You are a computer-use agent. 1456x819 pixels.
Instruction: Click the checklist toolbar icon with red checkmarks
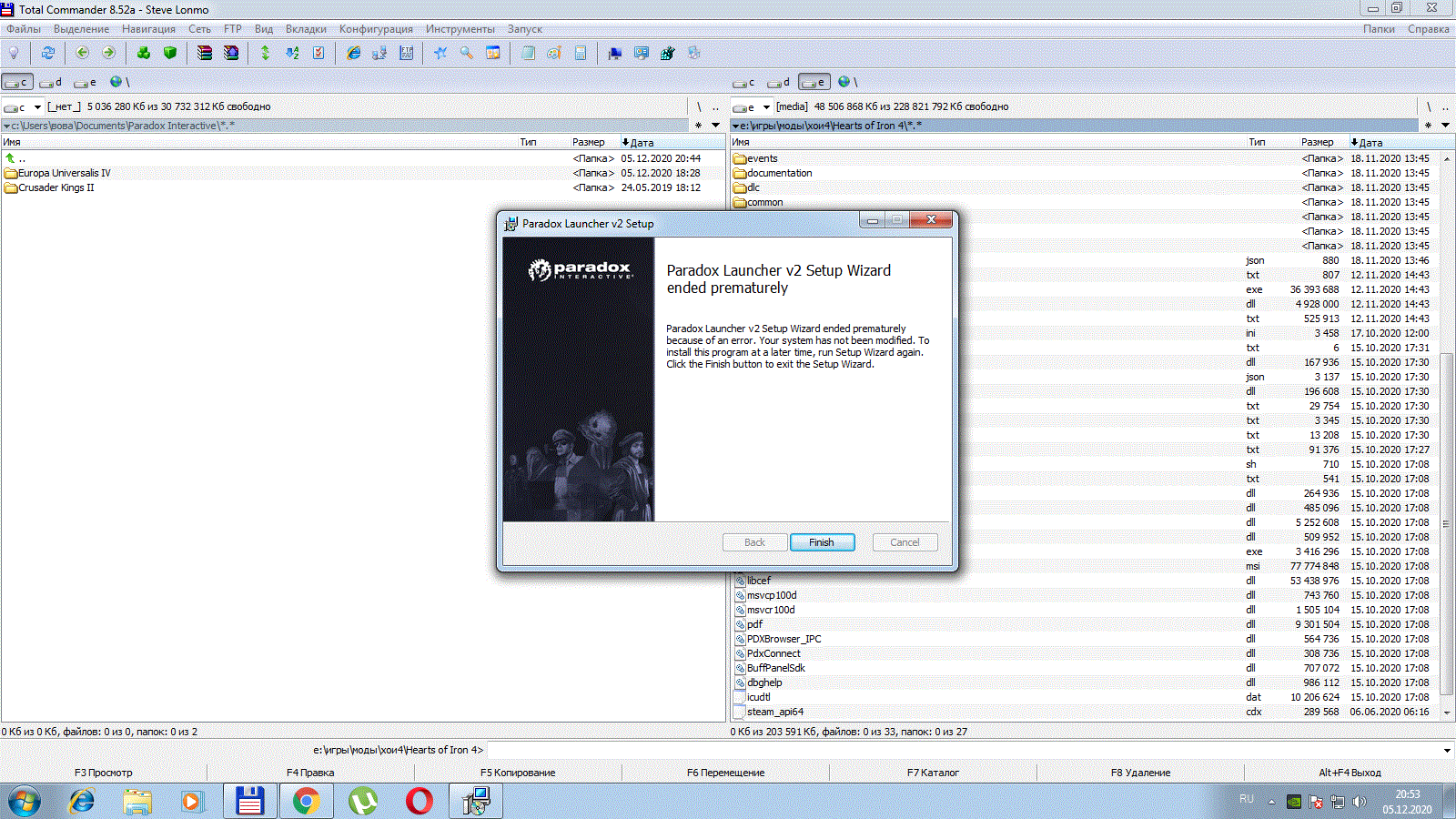point(318,53)
